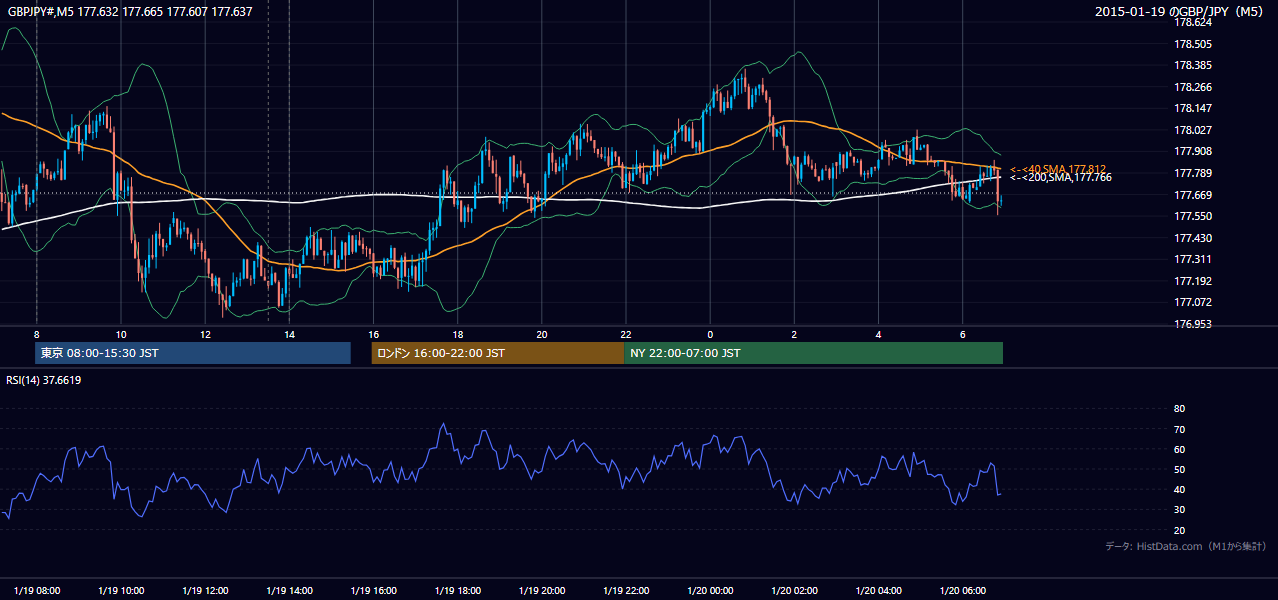Select the 200 SMA 177.766 white label
1278x600 pixels.
[x=1061, y=177]
